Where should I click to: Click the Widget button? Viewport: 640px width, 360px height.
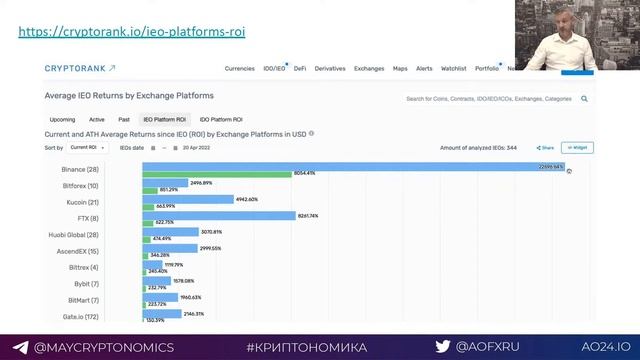pyautogui.click(x=577, y=148)
